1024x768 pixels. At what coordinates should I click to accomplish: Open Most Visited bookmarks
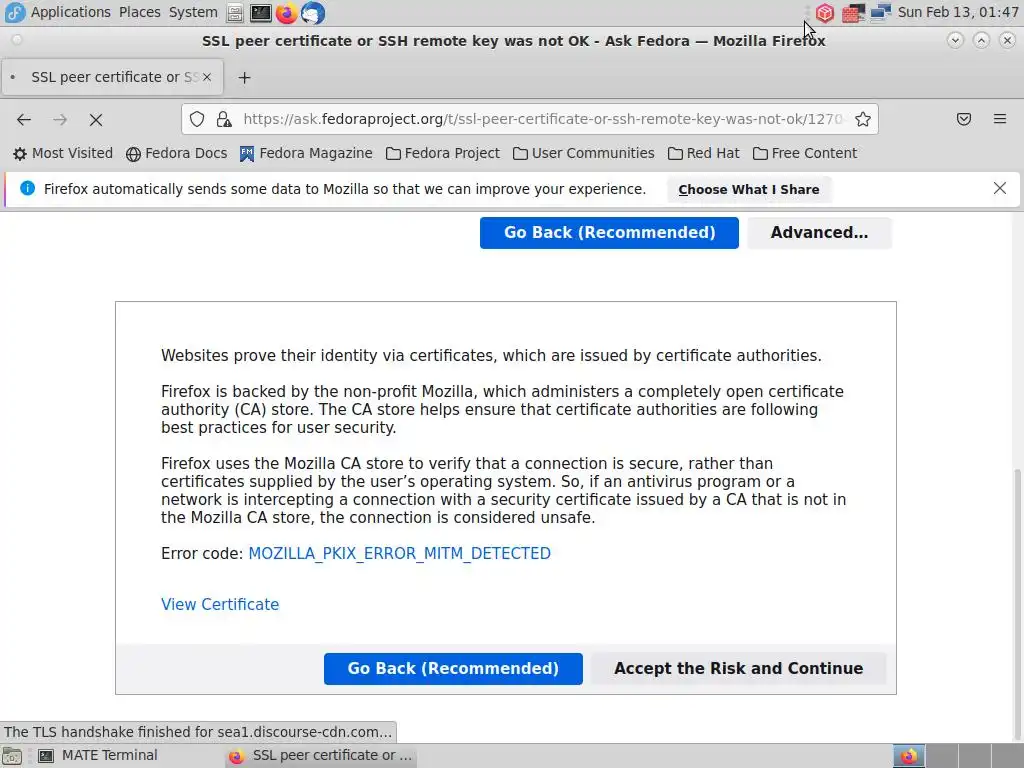[x=63, y=153]
